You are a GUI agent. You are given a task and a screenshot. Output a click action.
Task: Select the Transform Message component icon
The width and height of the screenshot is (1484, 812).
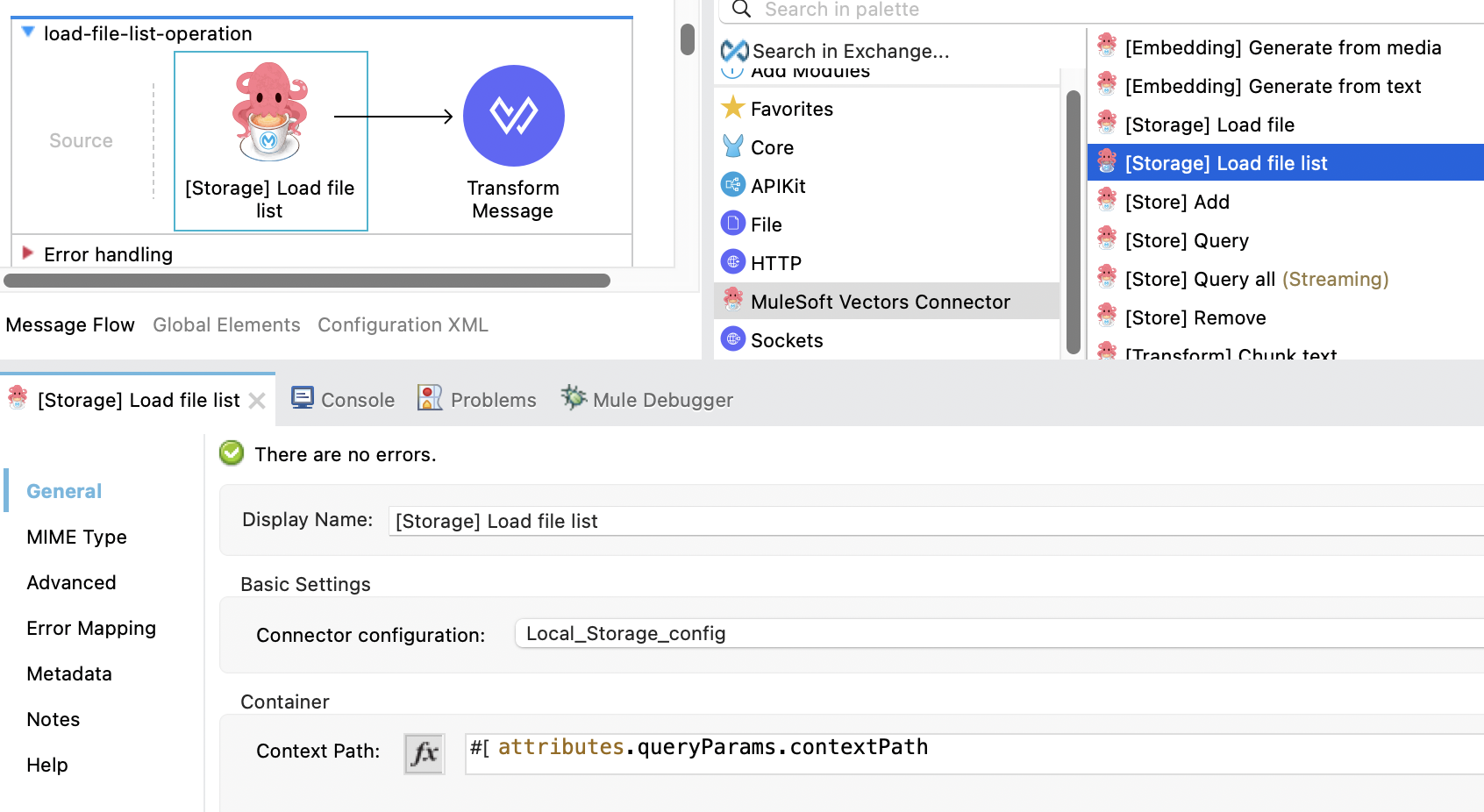513,116
